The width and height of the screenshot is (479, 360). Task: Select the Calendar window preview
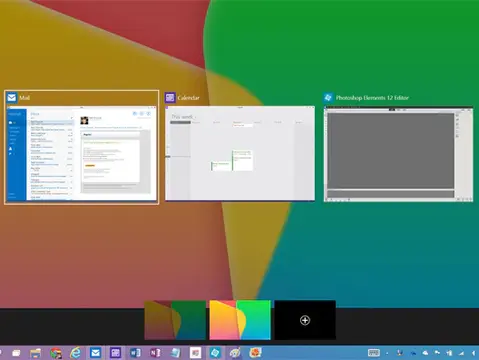(240, 153)
